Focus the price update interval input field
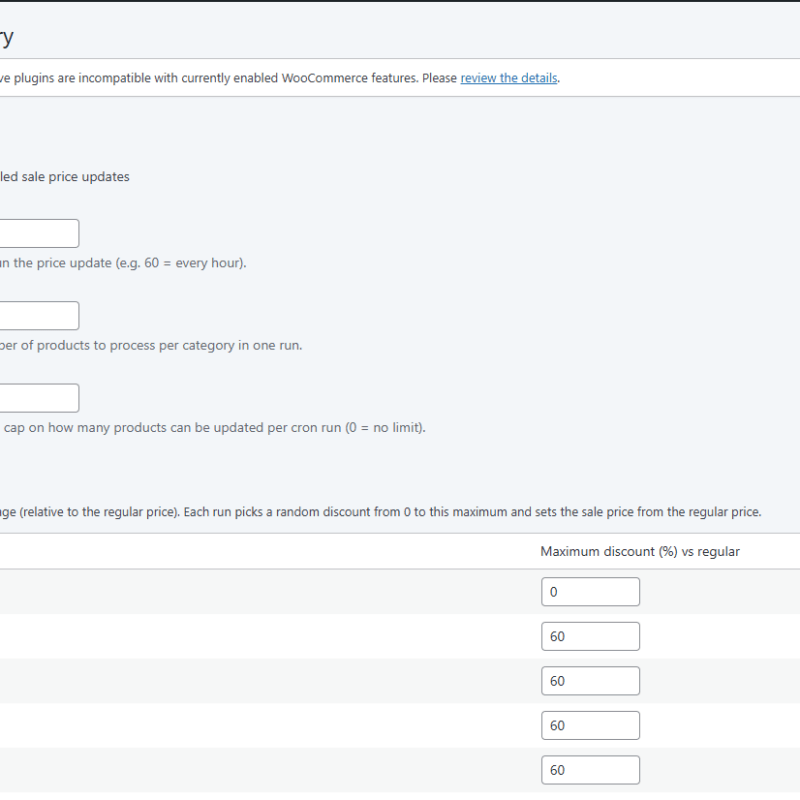 click(x=39, y=234)
